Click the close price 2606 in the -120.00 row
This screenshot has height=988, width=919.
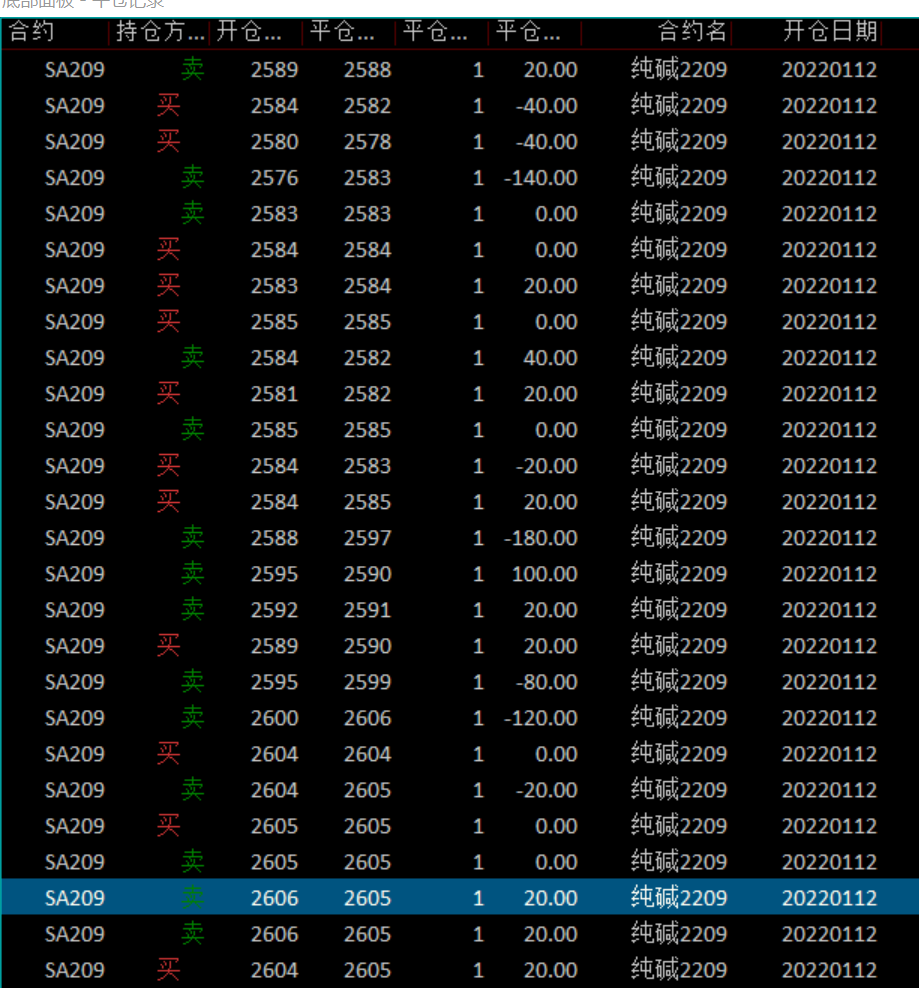(367, 718)
